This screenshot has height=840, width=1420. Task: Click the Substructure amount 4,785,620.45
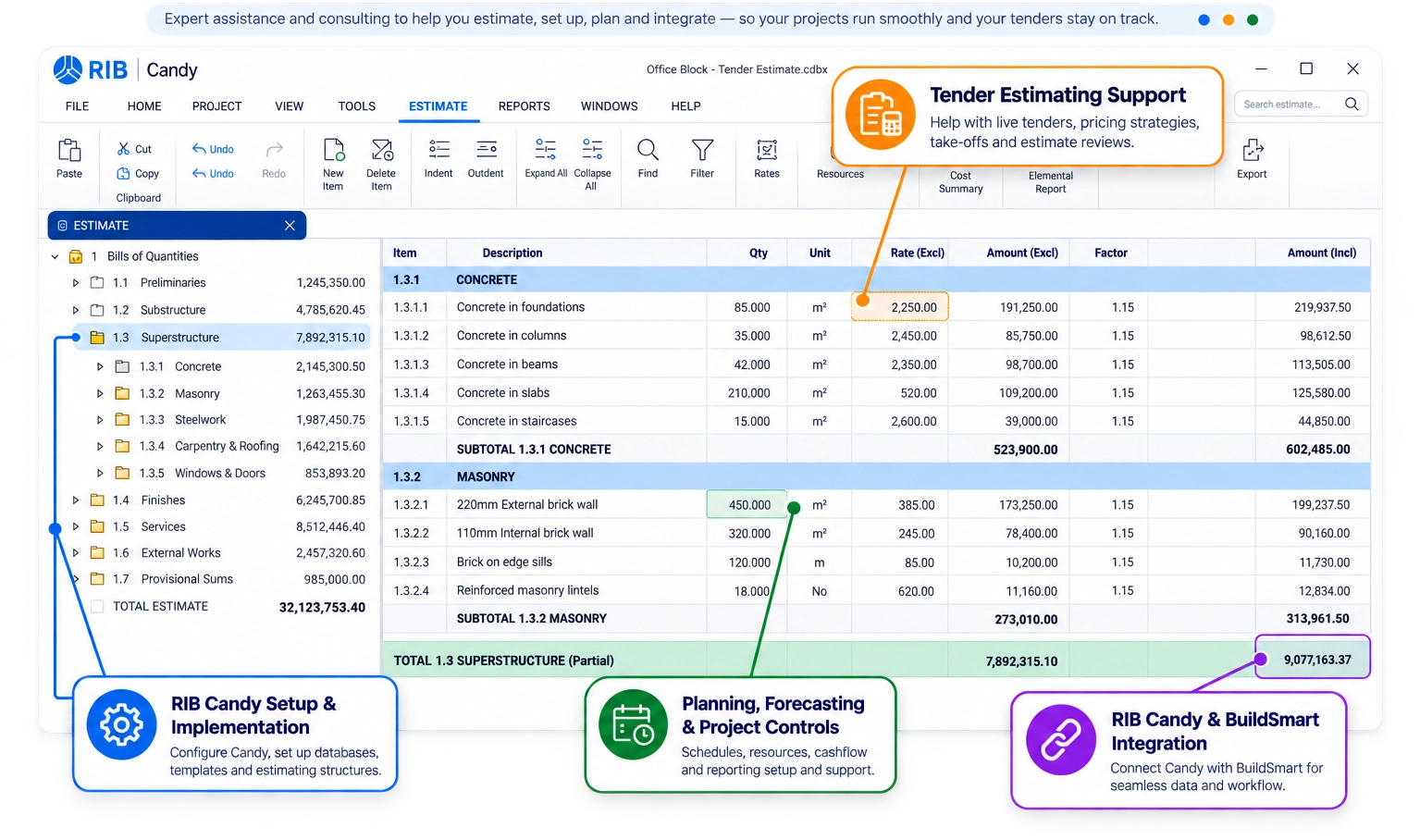pos(330,310)
